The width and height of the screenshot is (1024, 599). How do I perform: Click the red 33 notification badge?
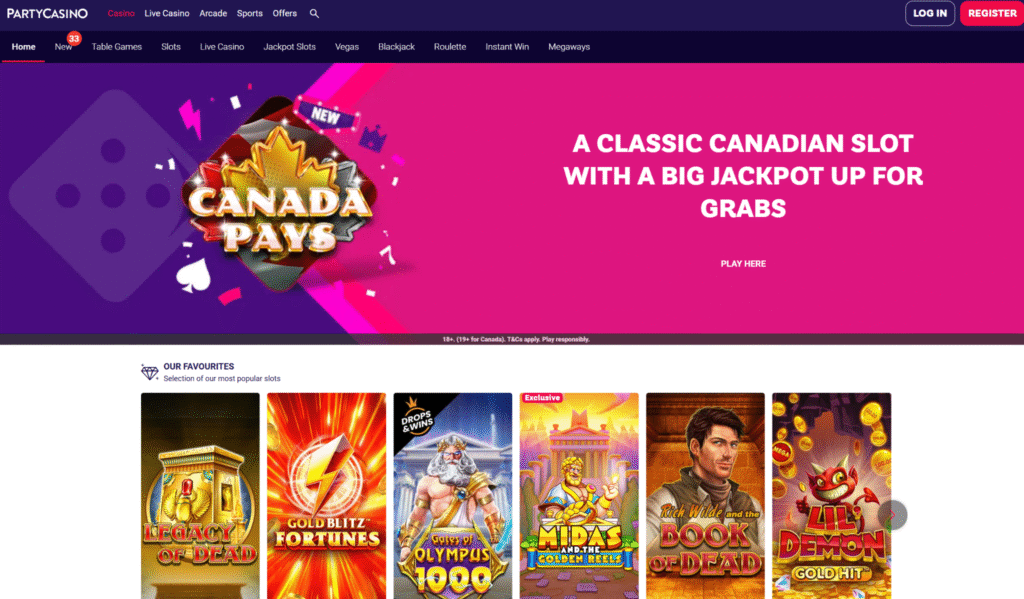pos(74,39)
